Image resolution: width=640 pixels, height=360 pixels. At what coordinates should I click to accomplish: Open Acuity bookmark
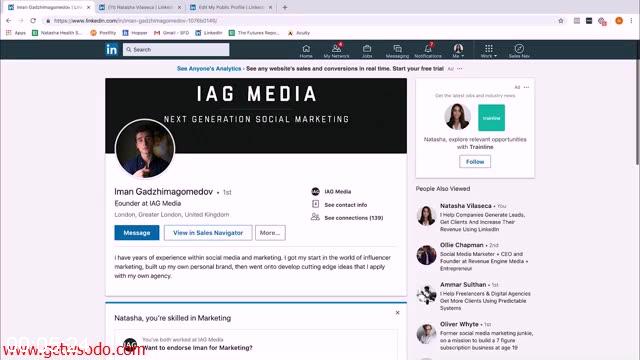point(299,33)
